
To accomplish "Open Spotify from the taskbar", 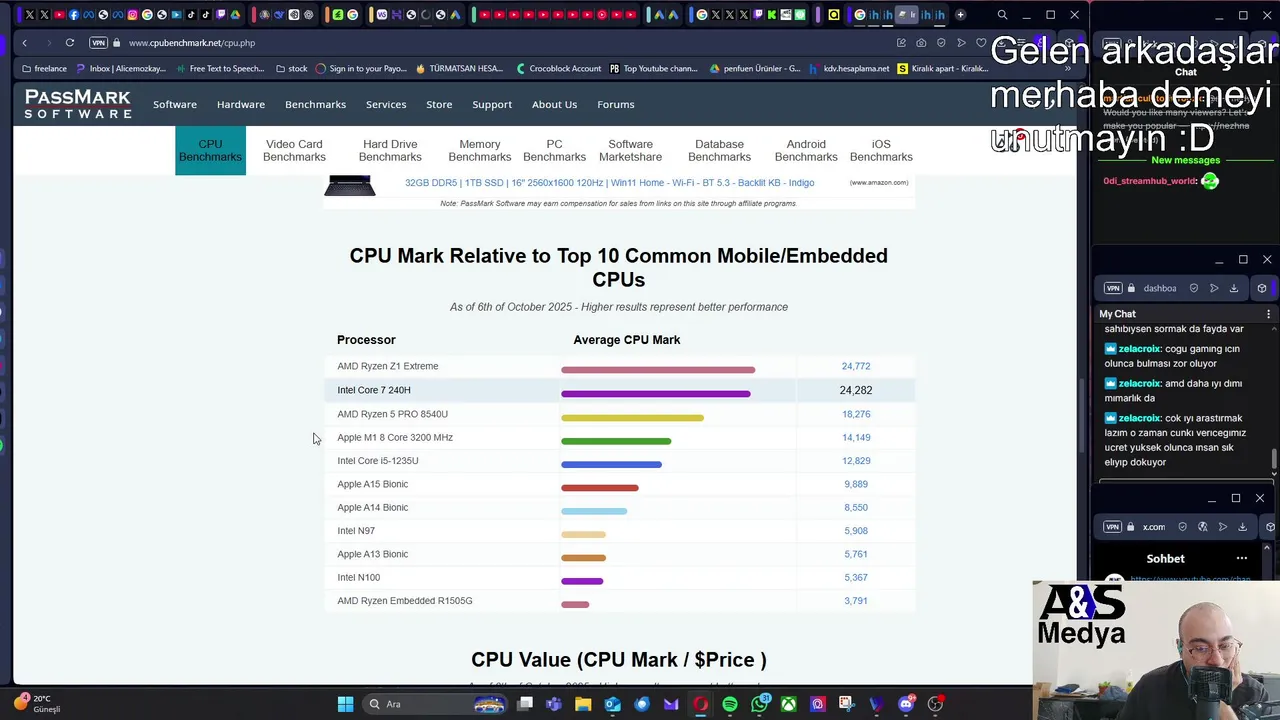I will click(x=730, y=704).
